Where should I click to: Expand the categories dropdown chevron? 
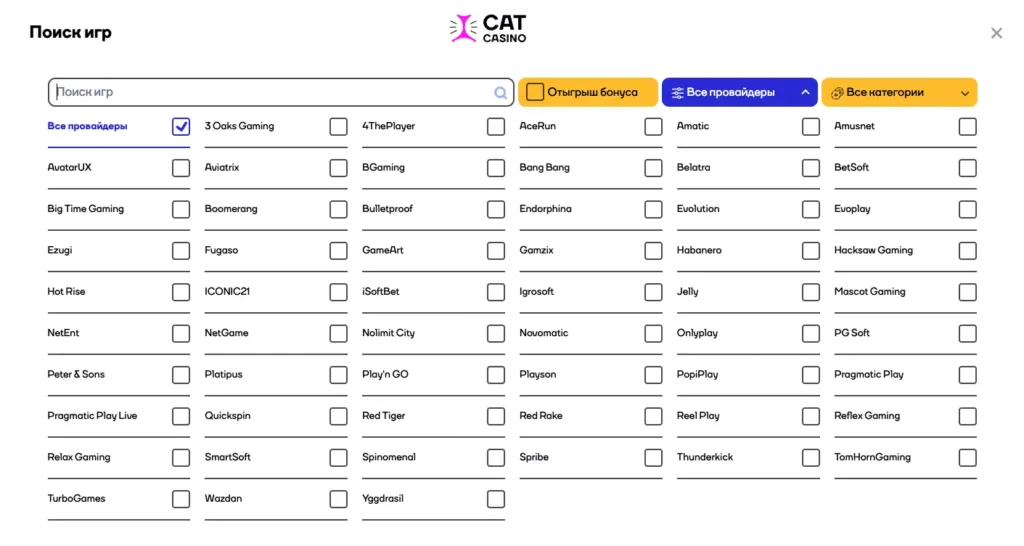click(x=965, y=93)
